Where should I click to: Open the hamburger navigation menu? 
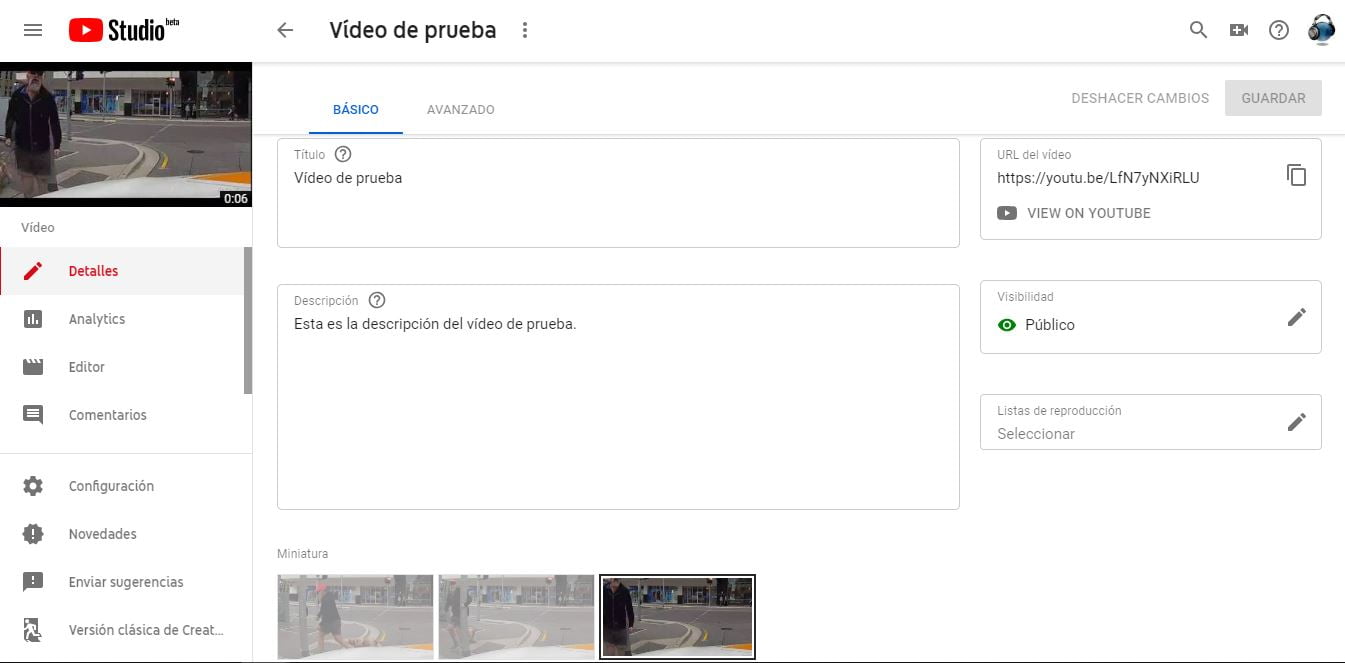coord(33,30)
